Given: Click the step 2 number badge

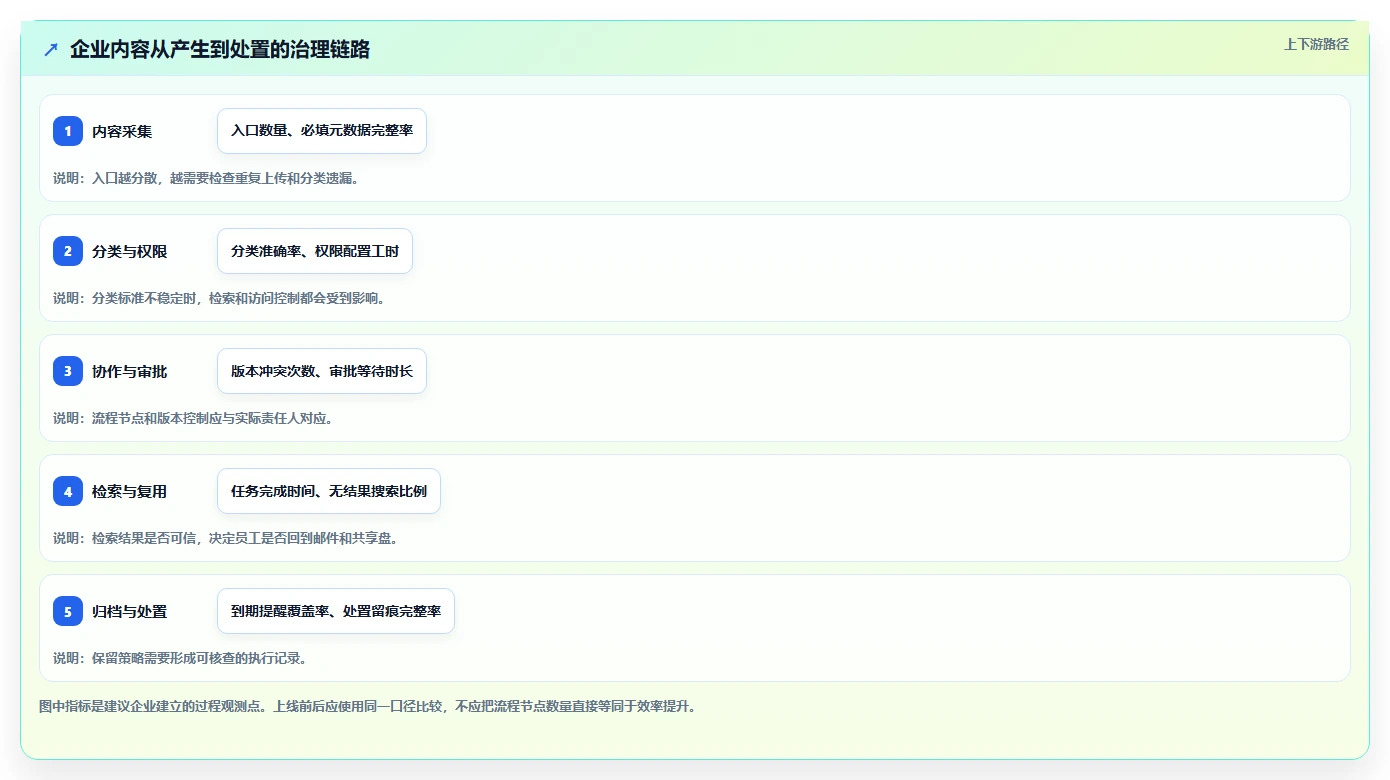Looking at the screenshot, I should (68, 251).
